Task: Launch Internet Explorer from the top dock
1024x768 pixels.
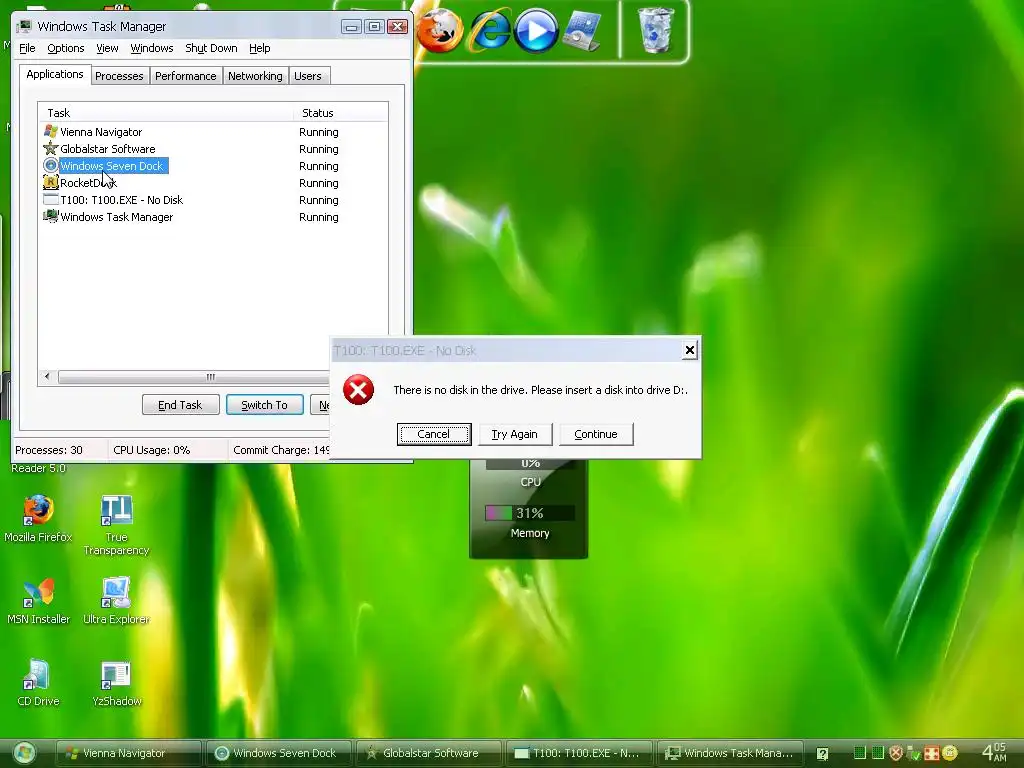Action: pos(490,31)
